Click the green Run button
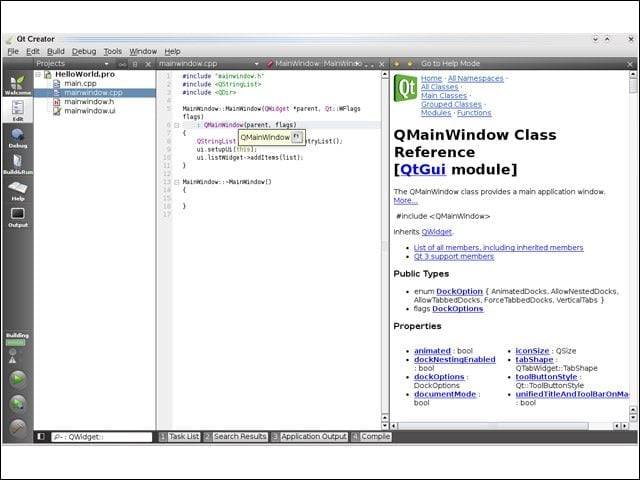This screenshot has height=480, width=640. pyautogui.click(x=18, y=379)
